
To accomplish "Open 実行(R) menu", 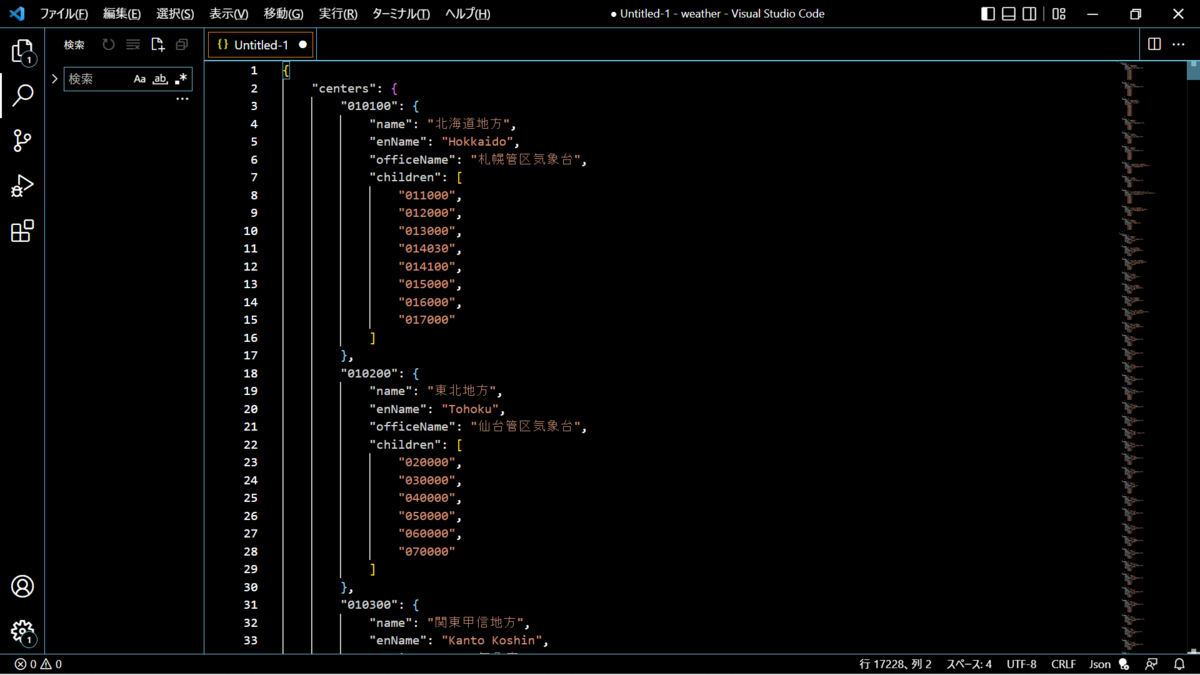I will coord(338,14).
